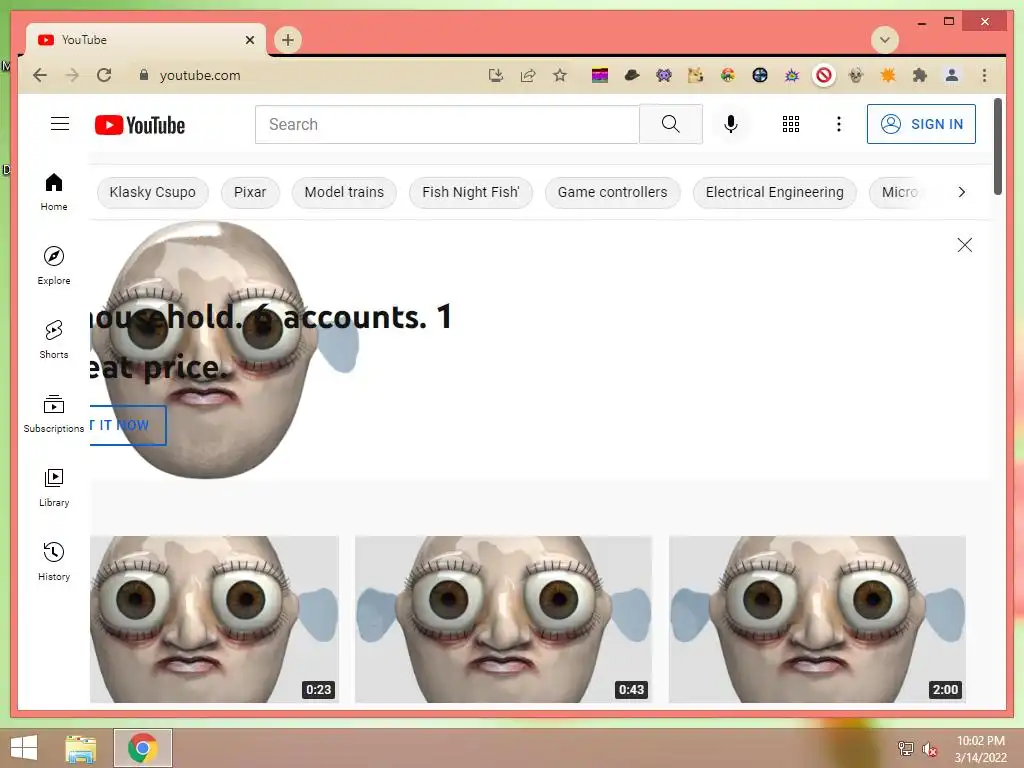Open Explore in the sidebar
This screenshot has height=768, width=1024.
[54, 266]
